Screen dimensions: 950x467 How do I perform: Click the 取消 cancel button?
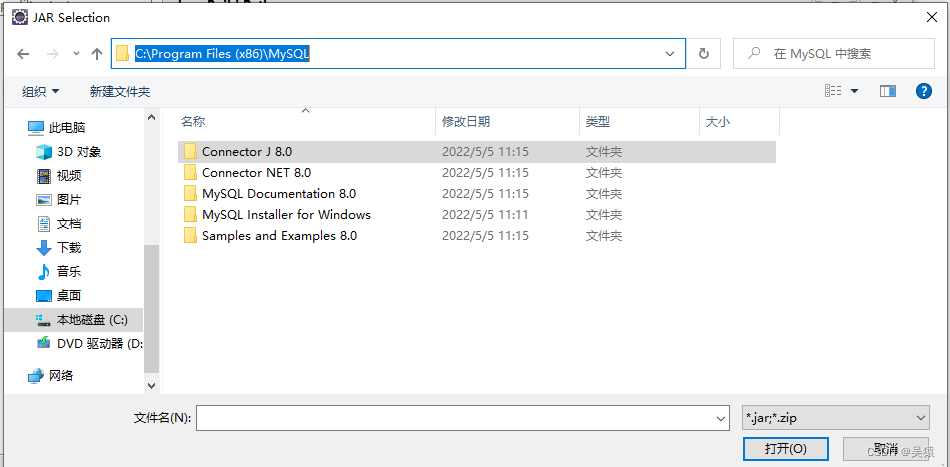(x=886, y=448)
